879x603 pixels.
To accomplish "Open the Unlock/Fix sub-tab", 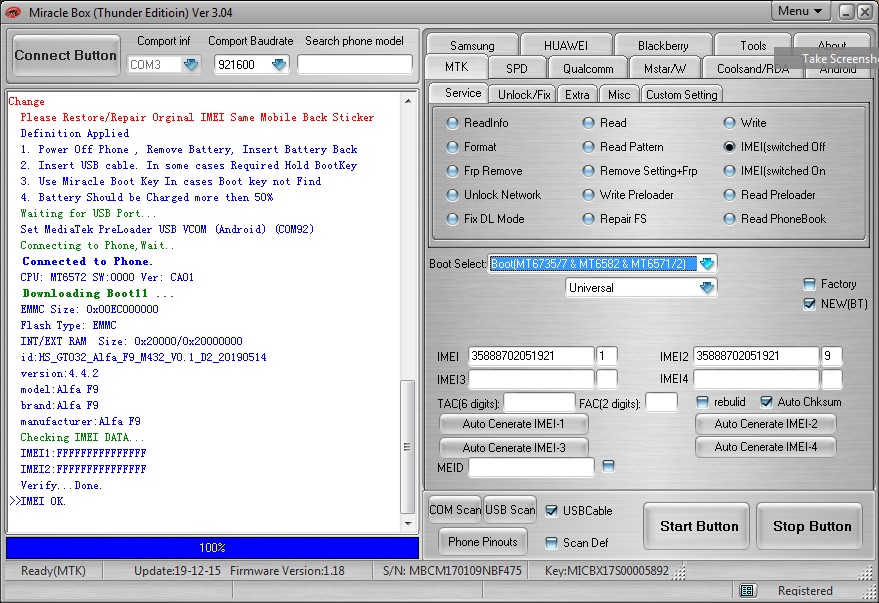I will [524, 94].
